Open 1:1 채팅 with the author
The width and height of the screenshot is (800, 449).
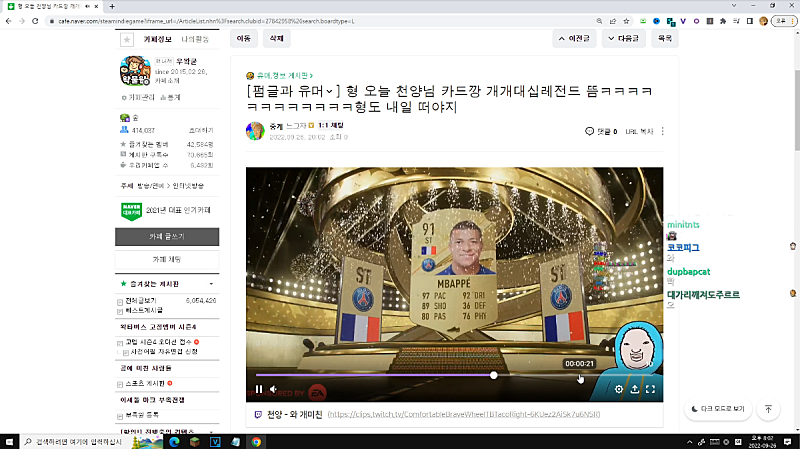pos(331,126)
